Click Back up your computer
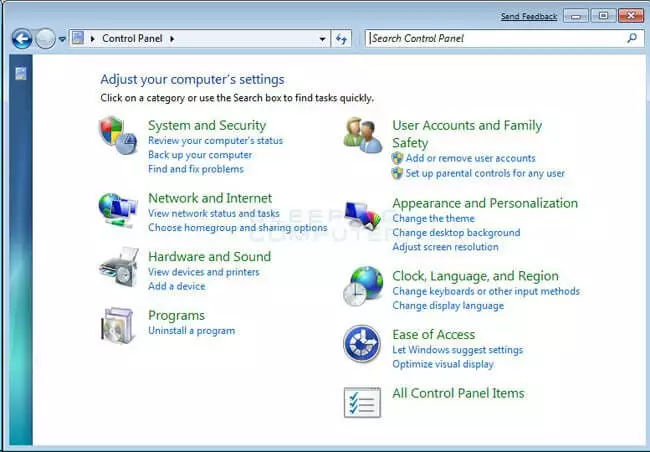The height and width of the screenshot is (452, 650). (x=200, y=155)
